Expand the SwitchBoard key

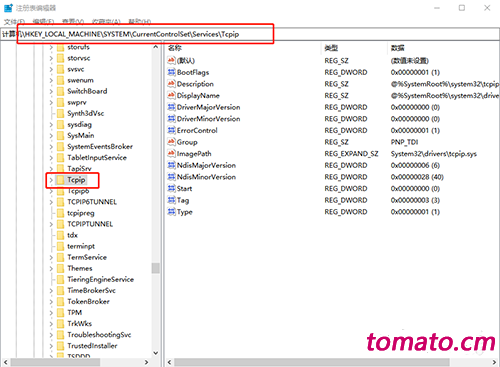point(51,91)
